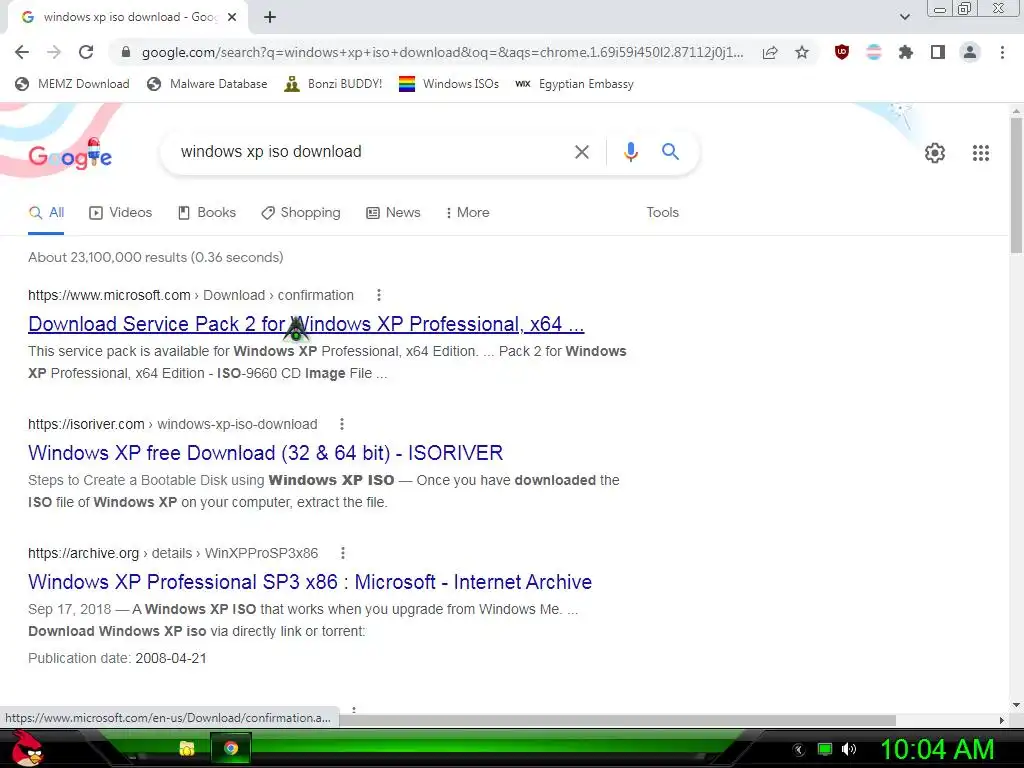The width and height of the screenshot is (1024, 768).
Task: Switch to the Shopping tab
Action: pyautogui.click(x=301, y=213)
